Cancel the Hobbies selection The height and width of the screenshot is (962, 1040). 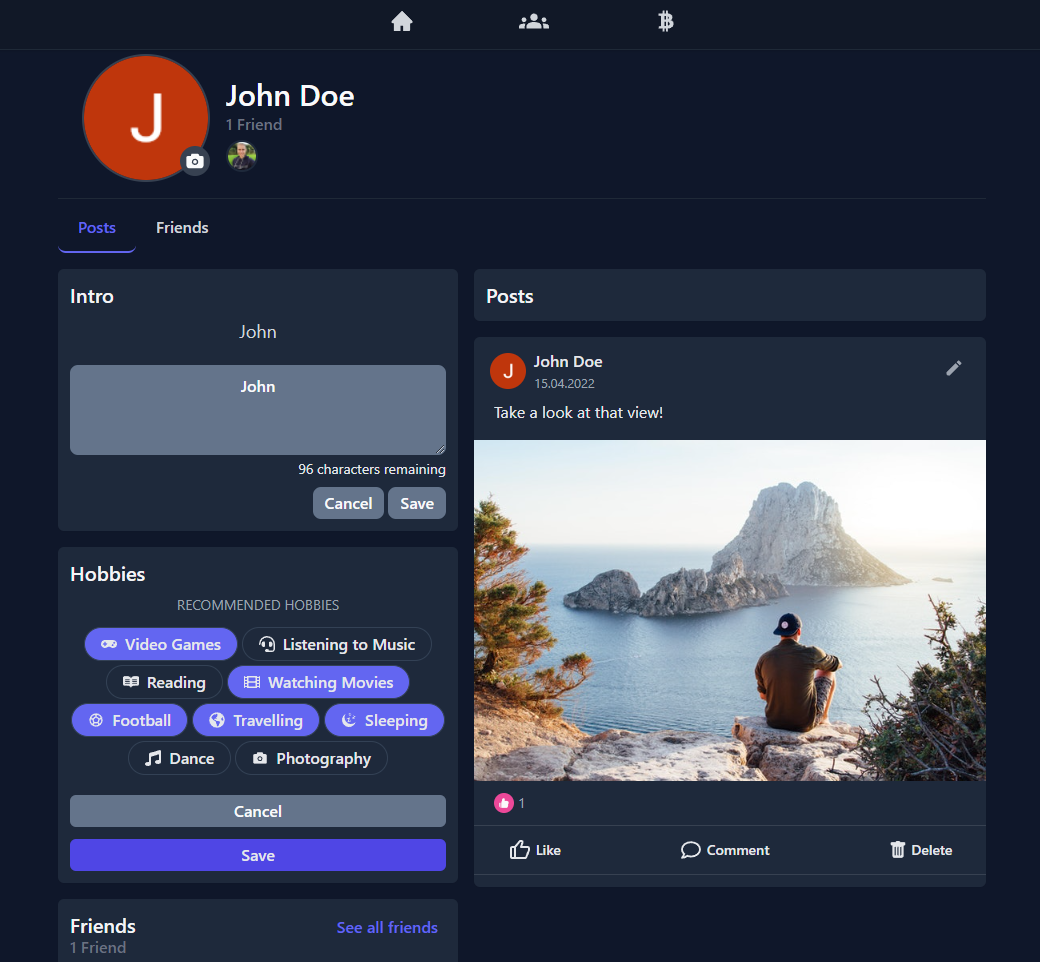[x=258, y=811]
